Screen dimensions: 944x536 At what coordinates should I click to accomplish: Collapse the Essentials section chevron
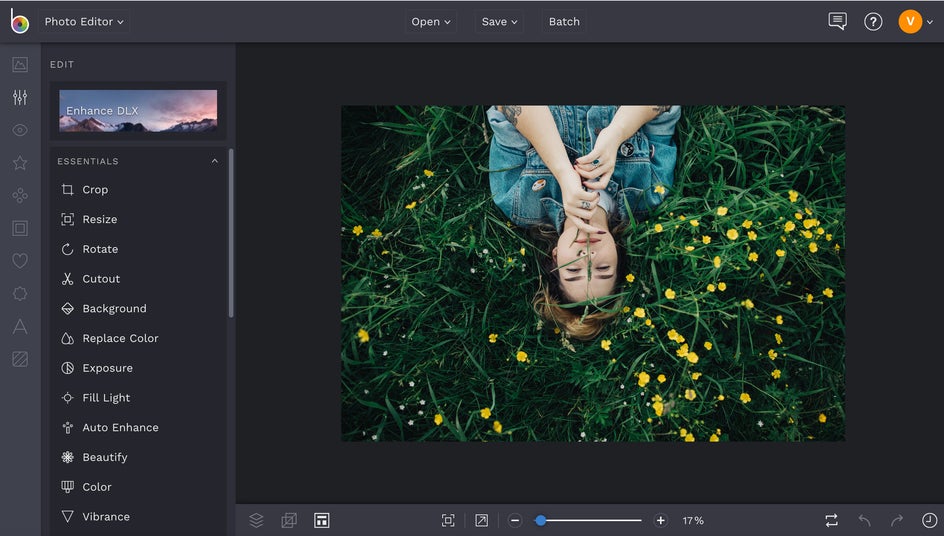(214, 161)
